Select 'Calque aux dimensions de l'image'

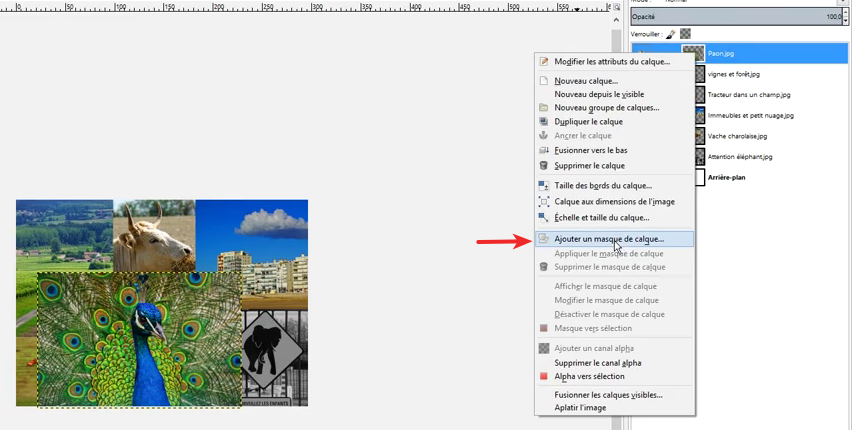[615, 202]
